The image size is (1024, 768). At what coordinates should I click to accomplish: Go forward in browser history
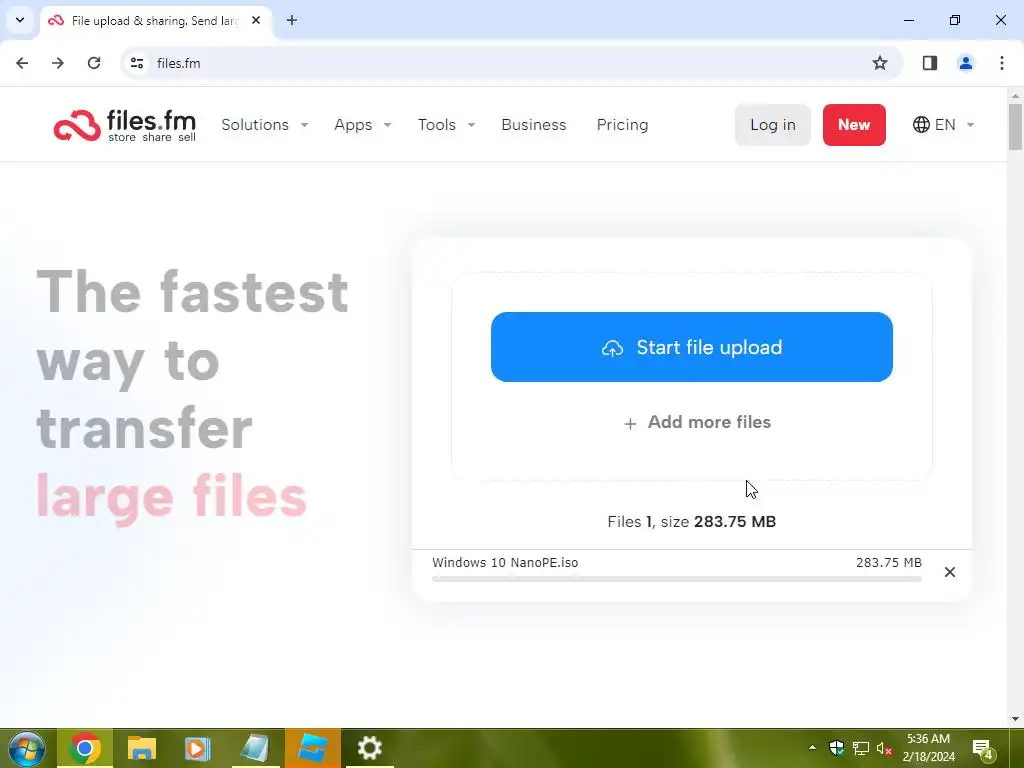58,63
